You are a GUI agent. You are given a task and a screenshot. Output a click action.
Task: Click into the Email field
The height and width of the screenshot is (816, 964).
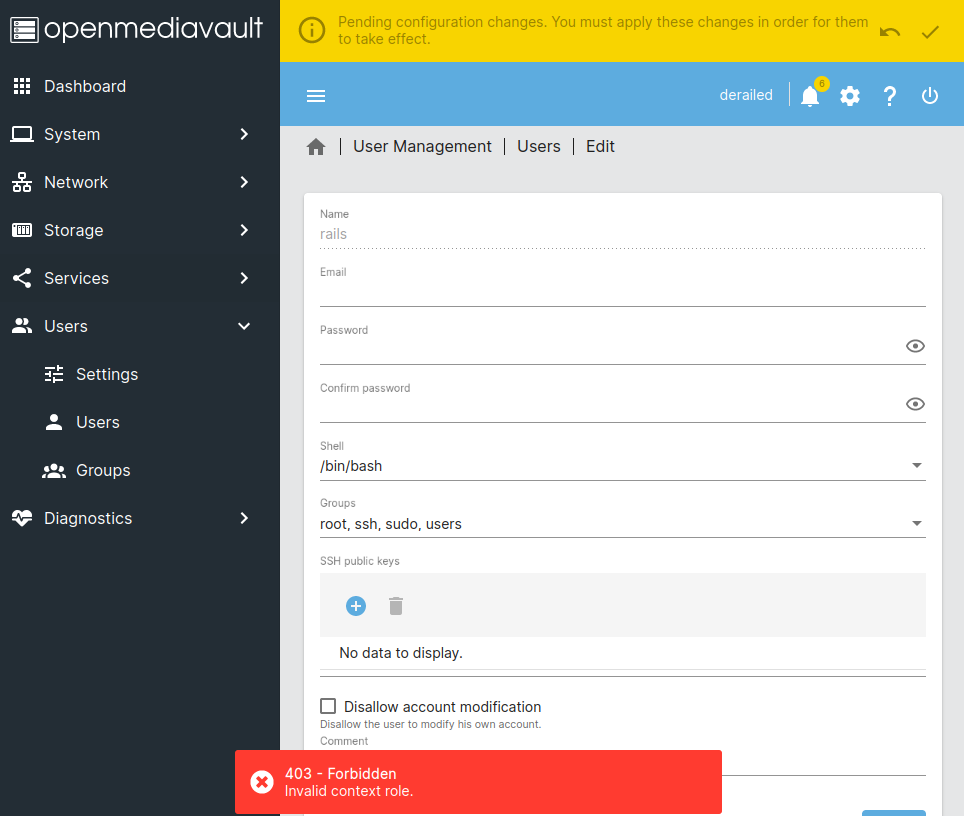pos(622,292)
